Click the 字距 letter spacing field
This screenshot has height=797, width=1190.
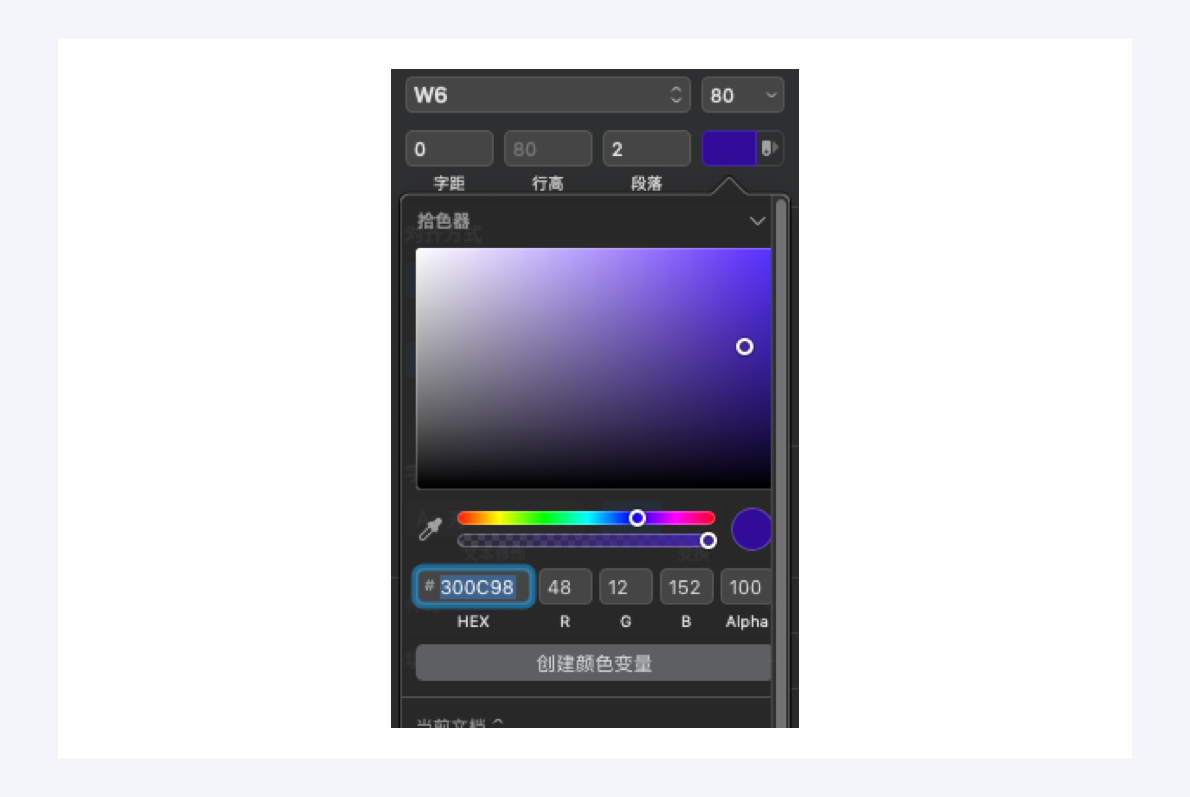tap(449, 148)
